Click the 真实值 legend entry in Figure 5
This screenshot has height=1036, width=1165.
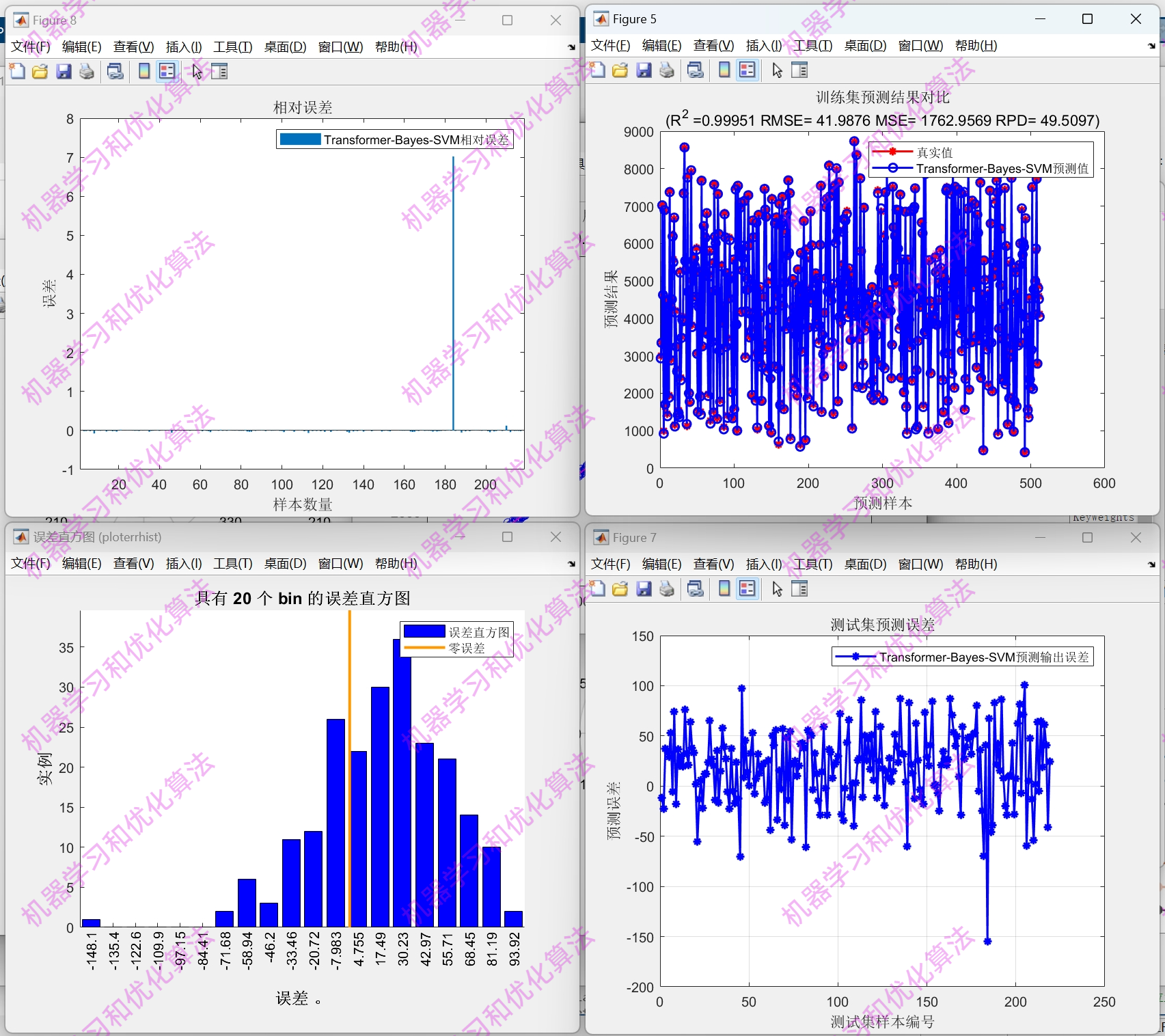[936, 153]
